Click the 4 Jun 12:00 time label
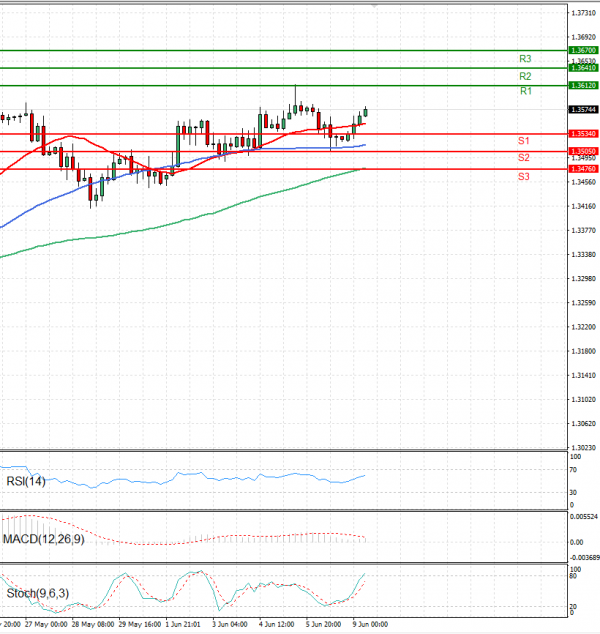This screenshot has width=600, height=634. (x=277, y=624)
